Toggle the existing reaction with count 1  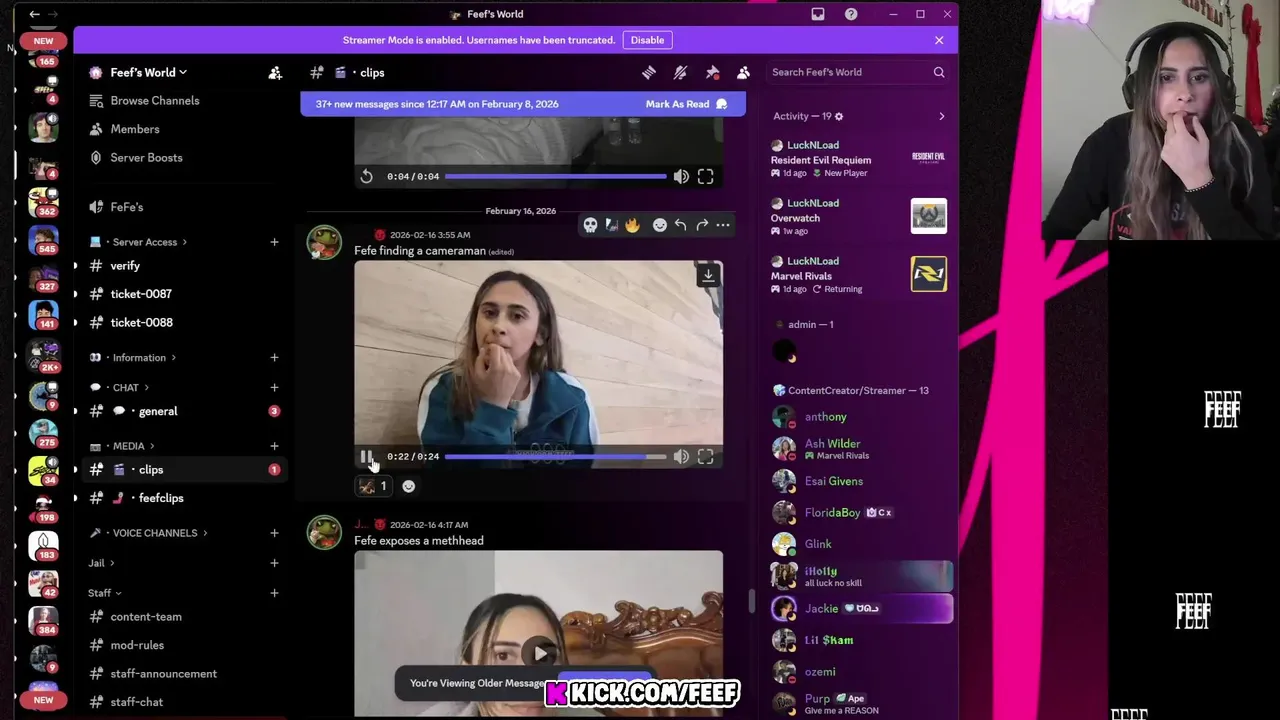pyautogui.click(x=373, y=486)
